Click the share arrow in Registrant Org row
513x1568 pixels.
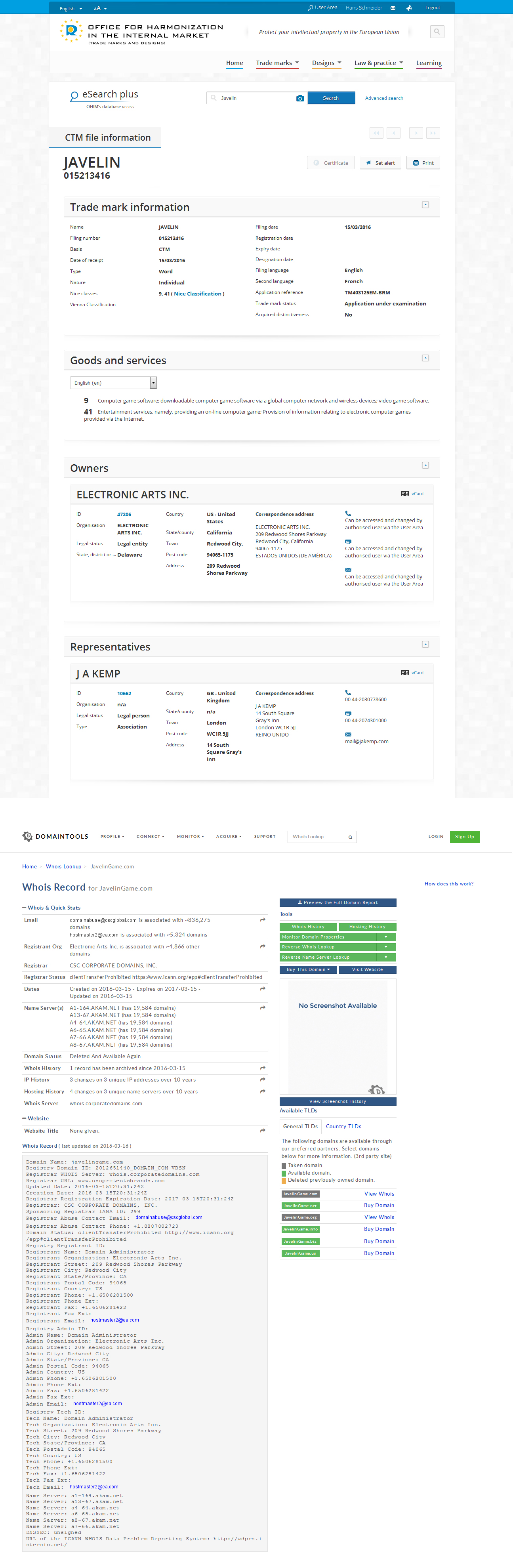(262, 946)
